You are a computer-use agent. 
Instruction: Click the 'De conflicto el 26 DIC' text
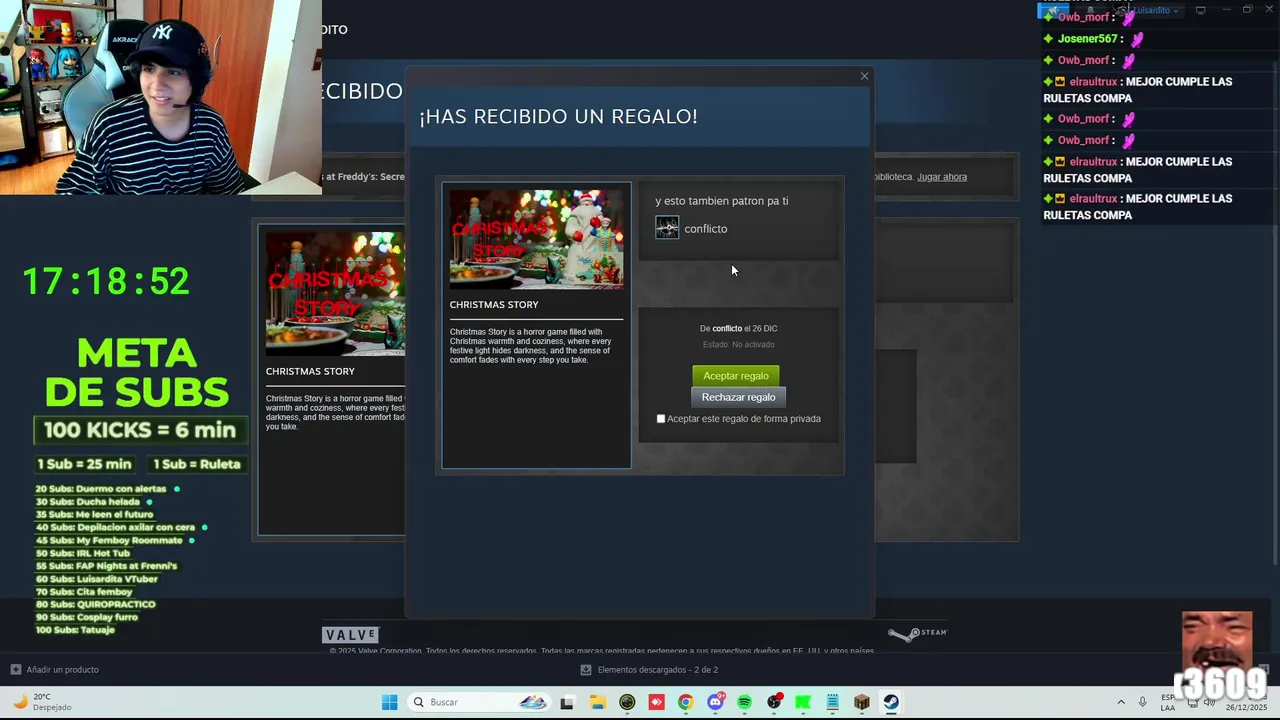(x=738, y=329)
